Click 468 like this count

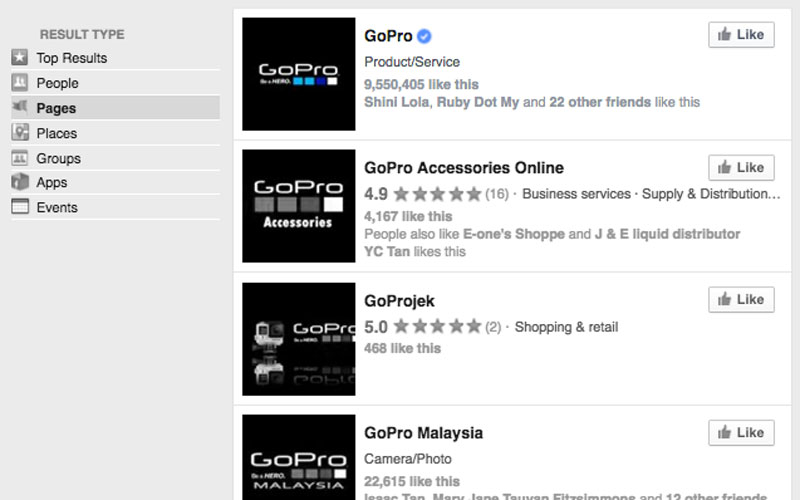pyautogui.click(x=403, y=348)
